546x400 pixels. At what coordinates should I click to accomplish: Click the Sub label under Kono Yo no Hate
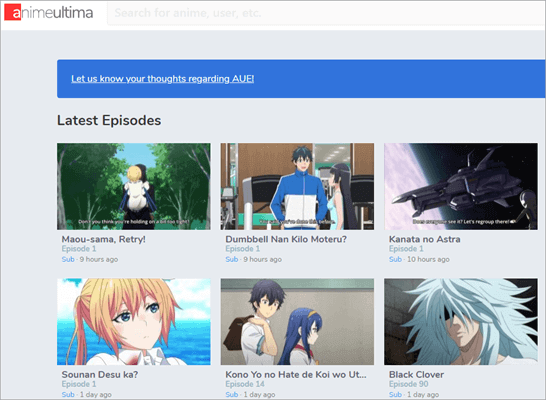click(232, 394)
